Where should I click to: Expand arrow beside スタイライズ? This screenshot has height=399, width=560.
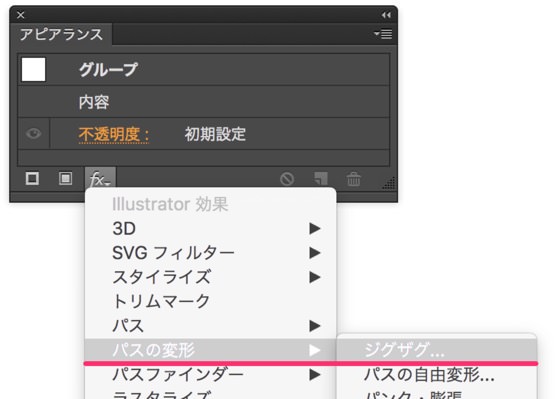(x=315, y=277)
